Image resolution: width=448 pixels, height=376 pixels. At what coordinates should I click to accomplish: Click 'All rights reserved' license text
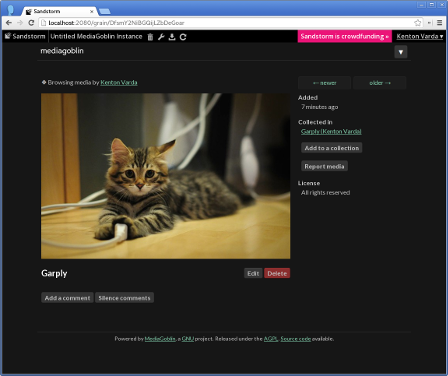[x=325, y=193]
